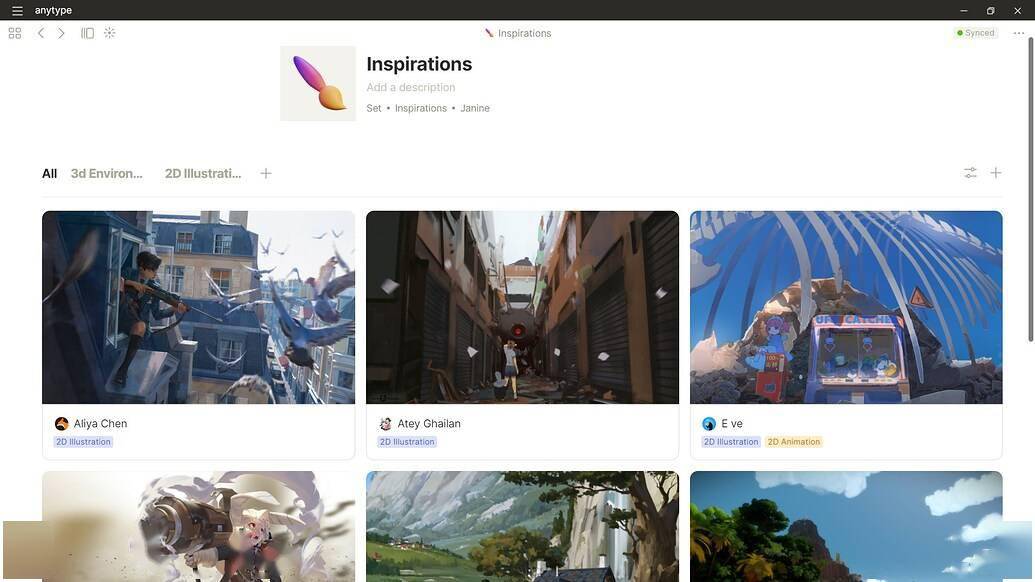Screen dimensions: 1035x582
Task: Click the Add a description field
Action: pyautogui.click(x=411, y=88)
